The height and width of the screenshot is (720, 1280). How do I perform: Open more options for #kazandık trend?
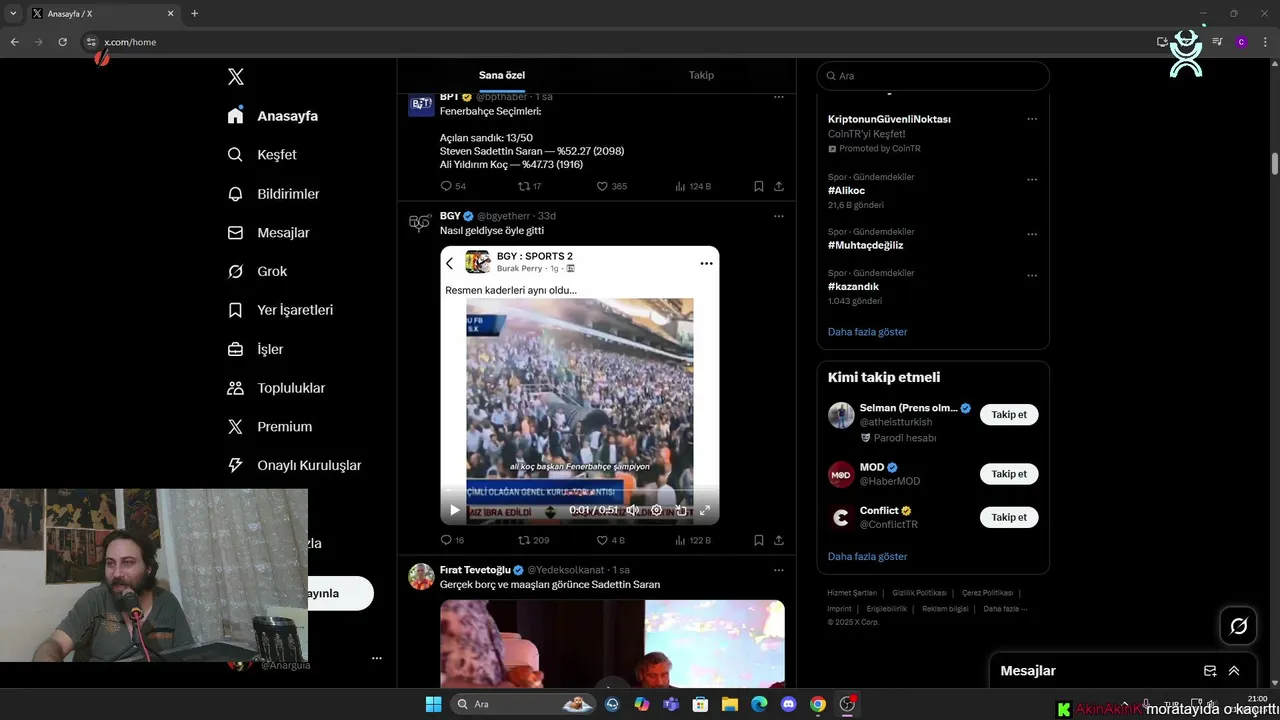(x=1032, y=276)
